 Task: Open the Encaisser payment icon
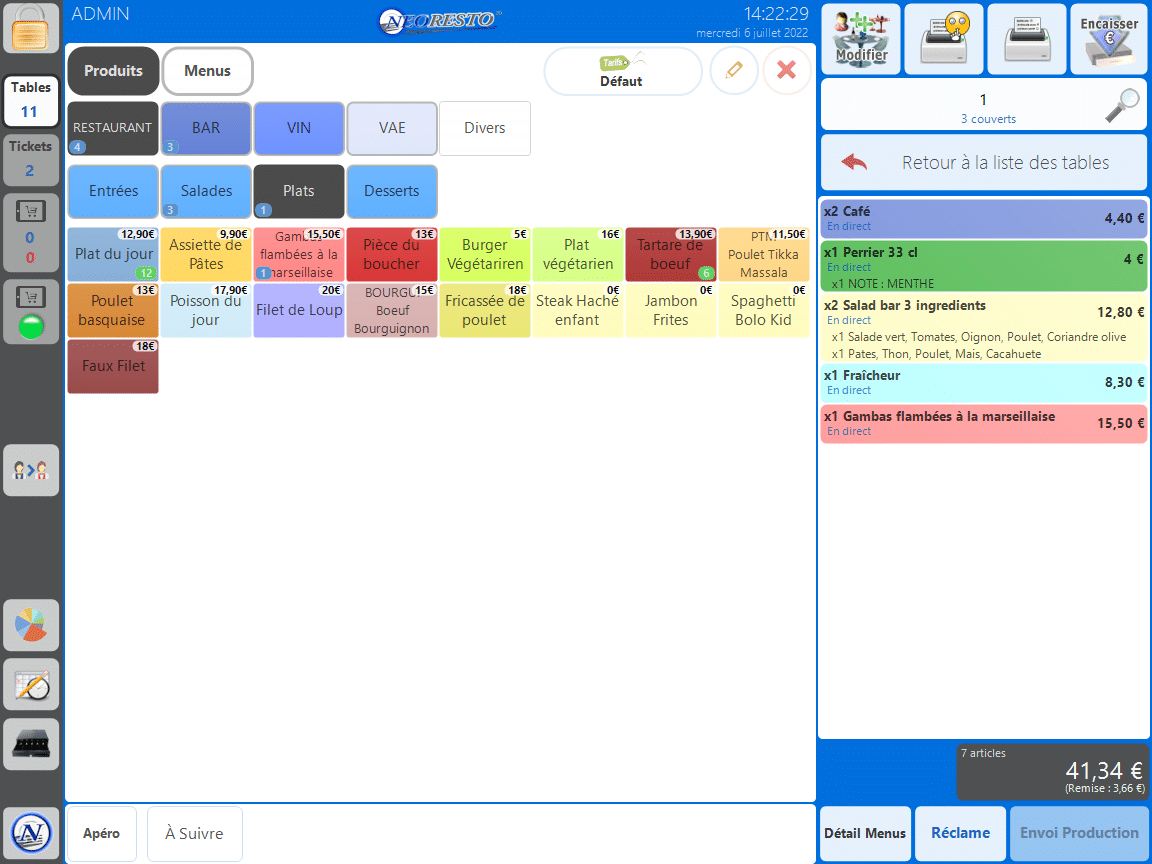(x=1108, y=40)
